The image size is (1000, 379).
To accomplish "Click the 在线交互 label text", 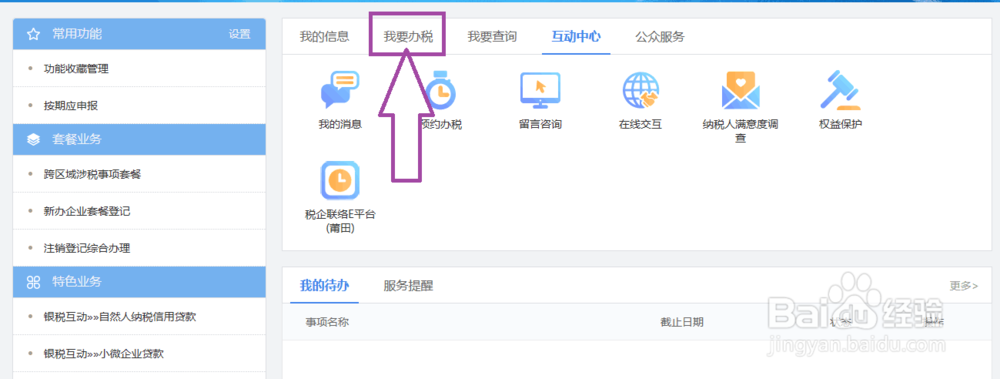I will 640,124.
